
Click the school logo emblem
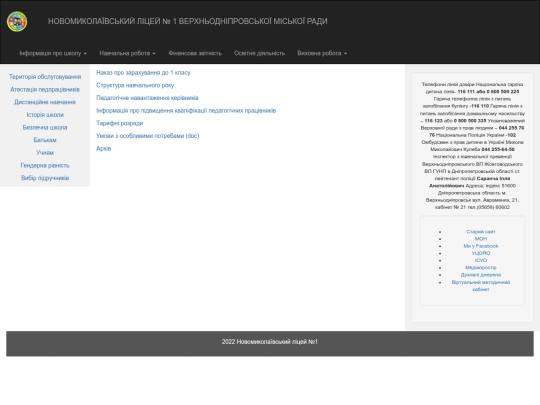point(17,21)
